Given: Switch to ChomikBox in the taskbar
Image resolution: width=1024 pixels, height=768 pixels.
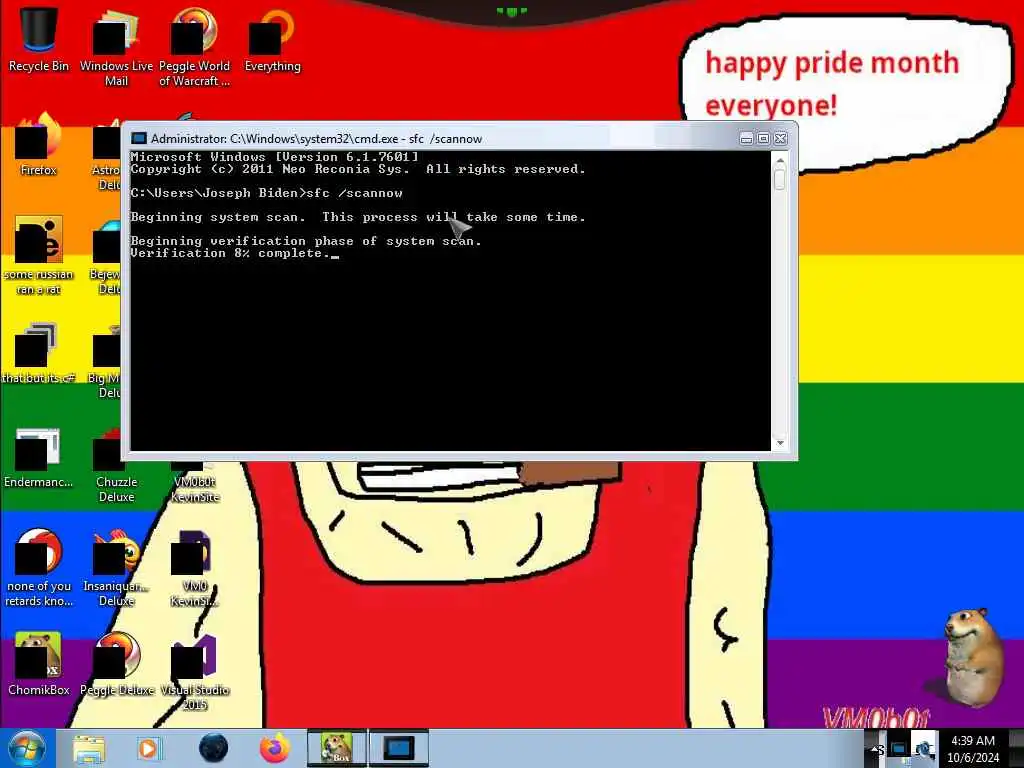Looking at the screenshot, I should (x=336, y=748).
